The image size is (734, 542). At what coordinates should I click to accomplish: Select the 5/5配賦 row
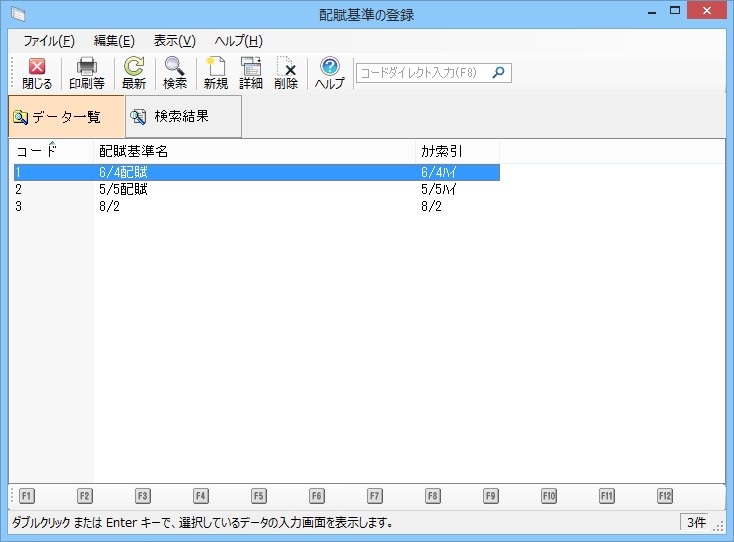click(124, 189)
